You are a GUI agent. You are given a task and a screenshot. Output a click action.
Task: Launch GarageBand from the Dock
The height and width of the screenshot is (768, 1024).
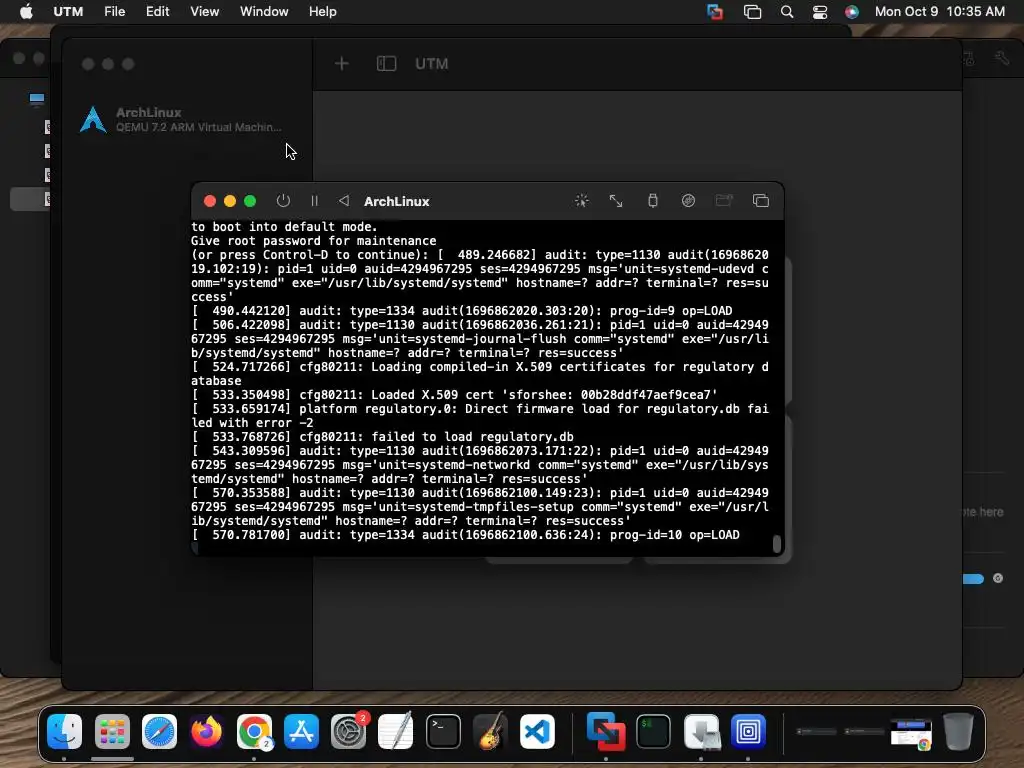click(x=490, y=731)
